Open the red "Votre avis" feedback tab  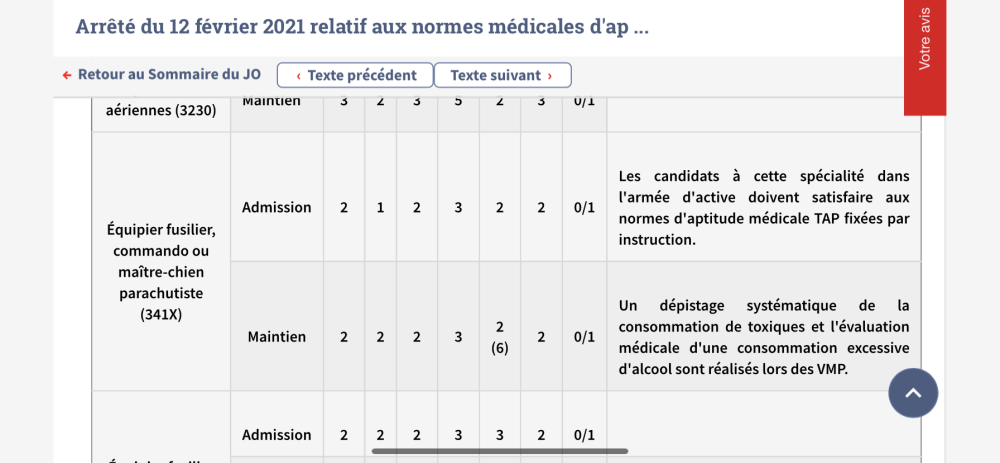click(924, 40)
